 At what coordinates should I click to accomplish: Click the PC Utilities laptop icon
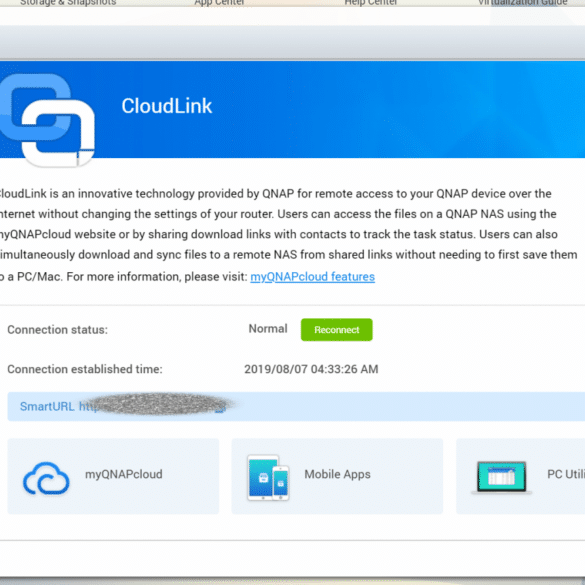(x=502, y=477)
